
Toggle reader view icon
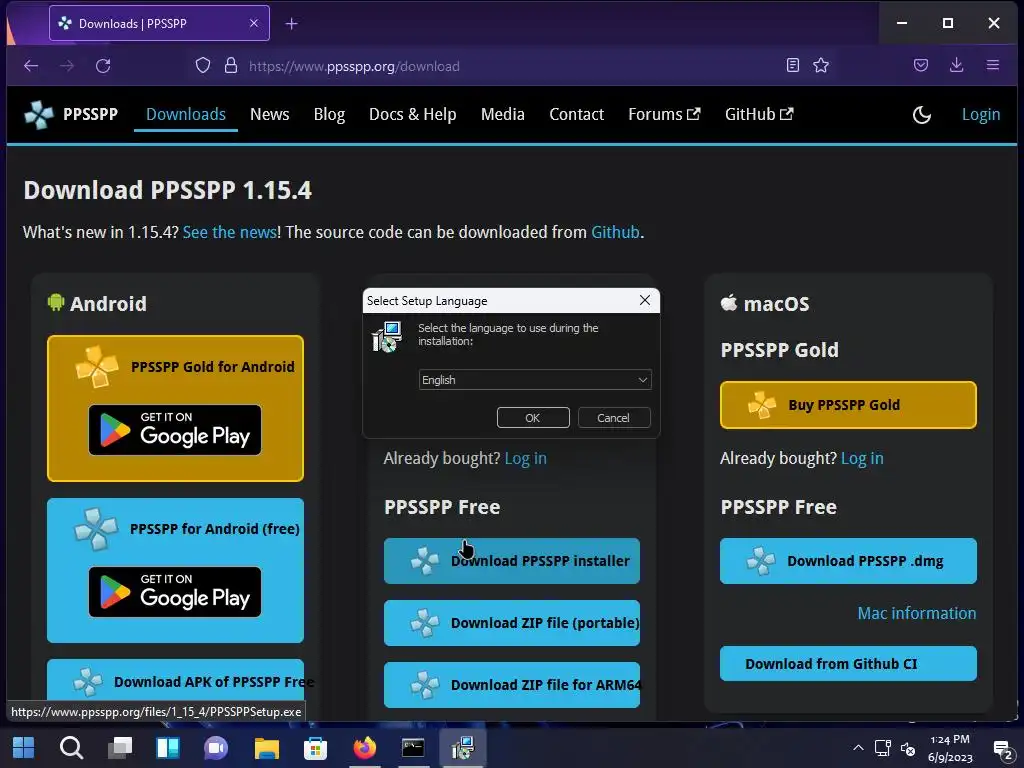(793, 65)
